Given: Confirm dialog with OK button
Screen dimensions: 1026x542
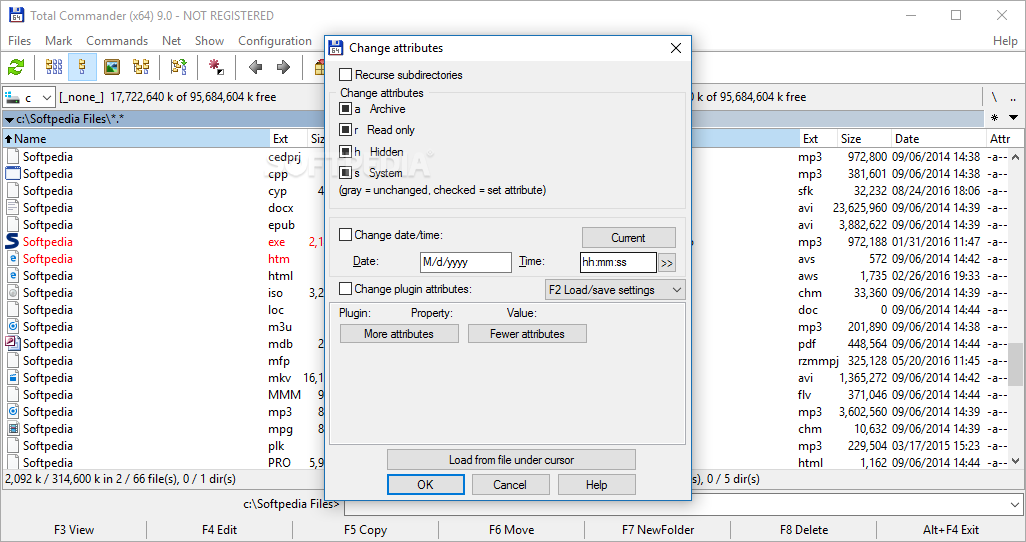Looking at the screenshot, I should click(x=425, y=484).
